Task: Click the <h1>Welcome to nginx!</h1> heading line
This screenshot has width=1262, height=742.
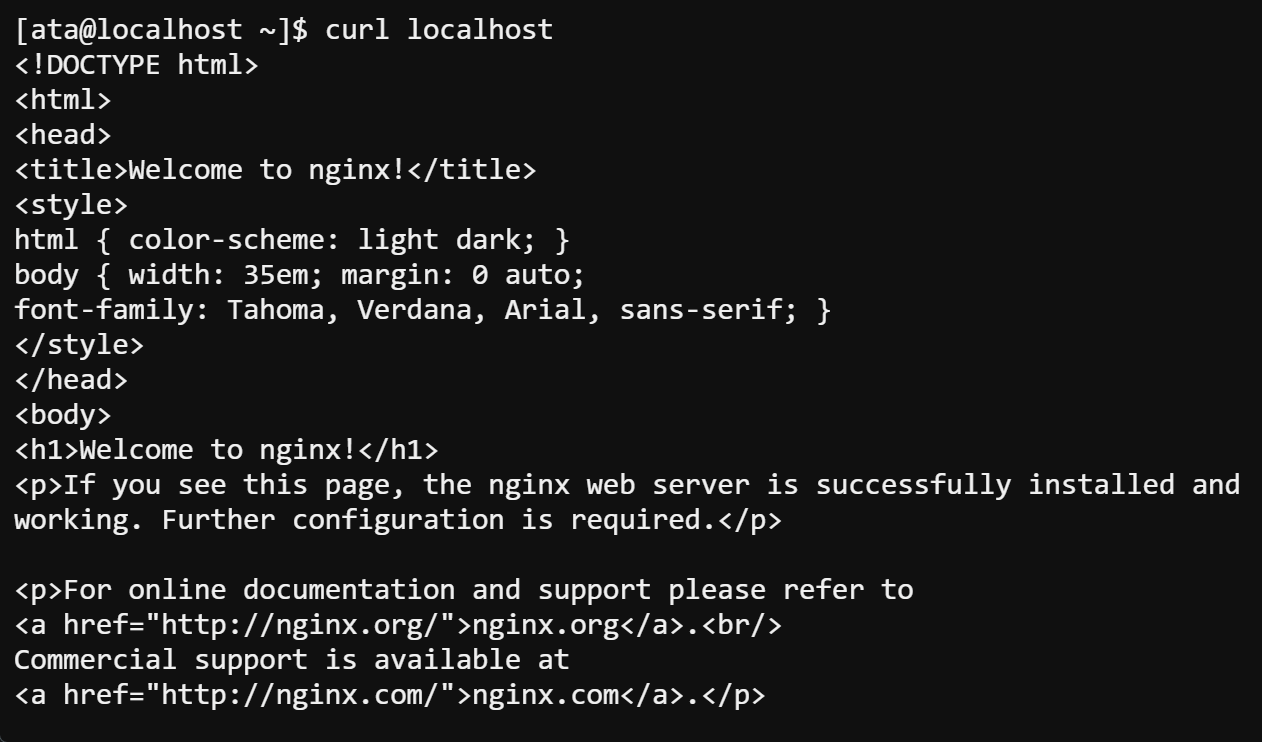Action: point(227,450)
